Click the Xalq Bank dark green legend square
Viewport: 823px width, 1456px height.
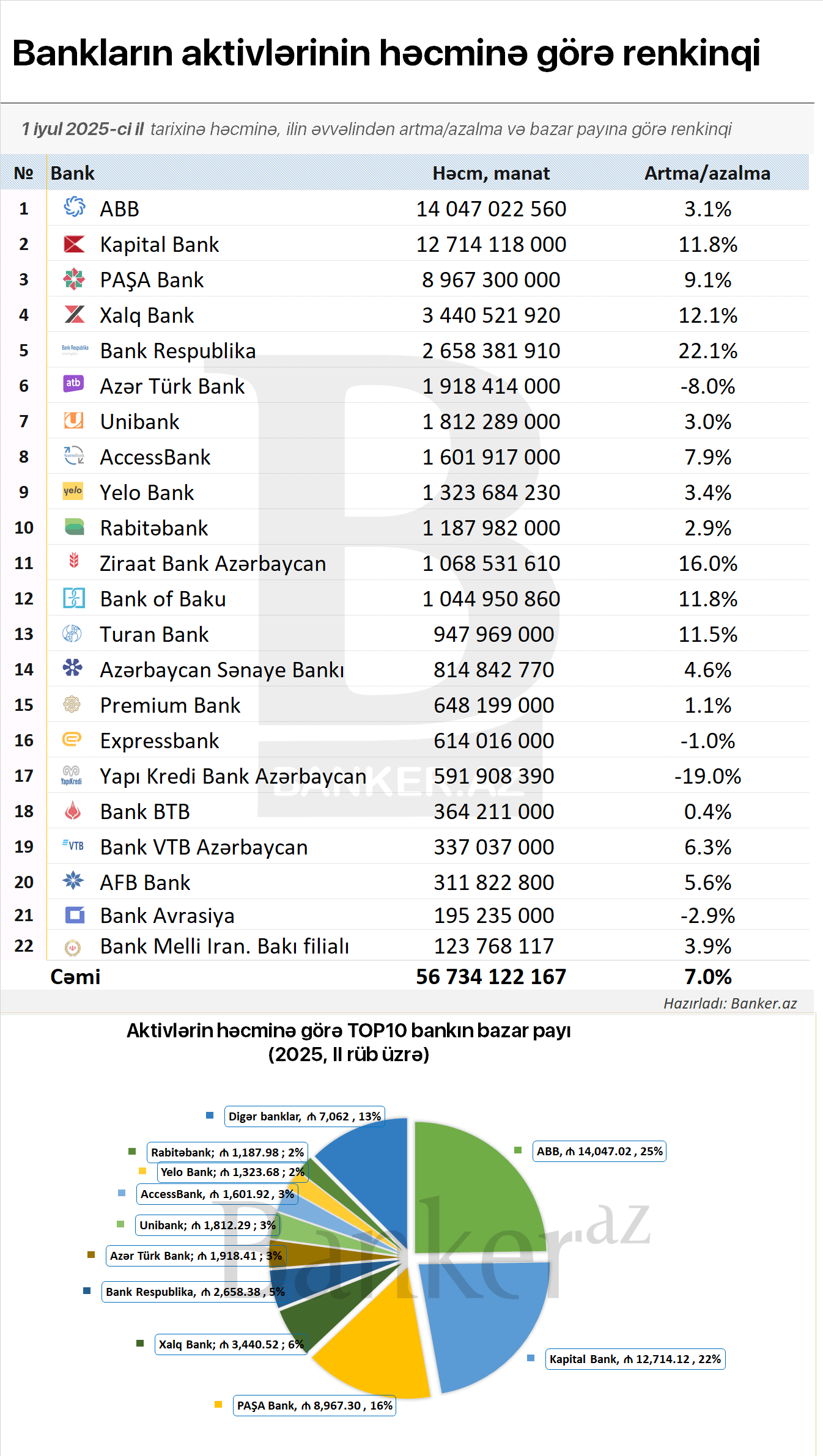[x=140, y=1344]
